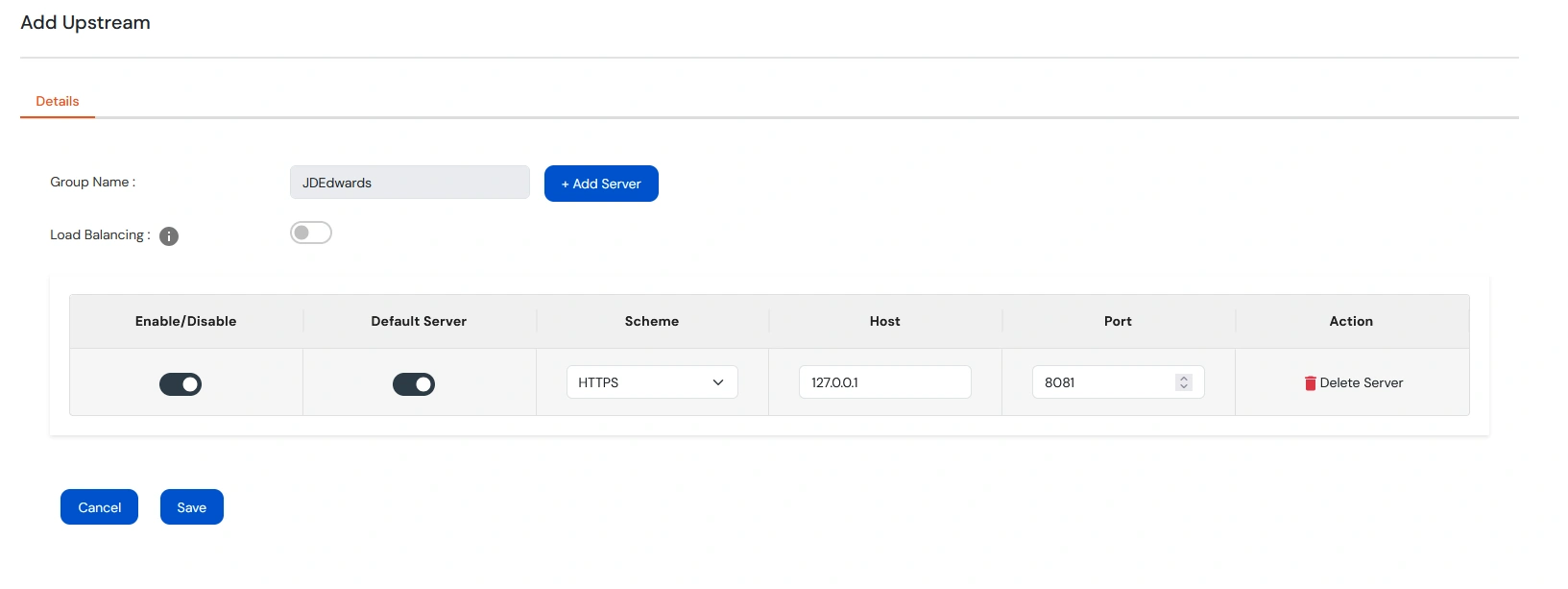
Task: Switch to the Details tab
Action: (x=58, y=101)
